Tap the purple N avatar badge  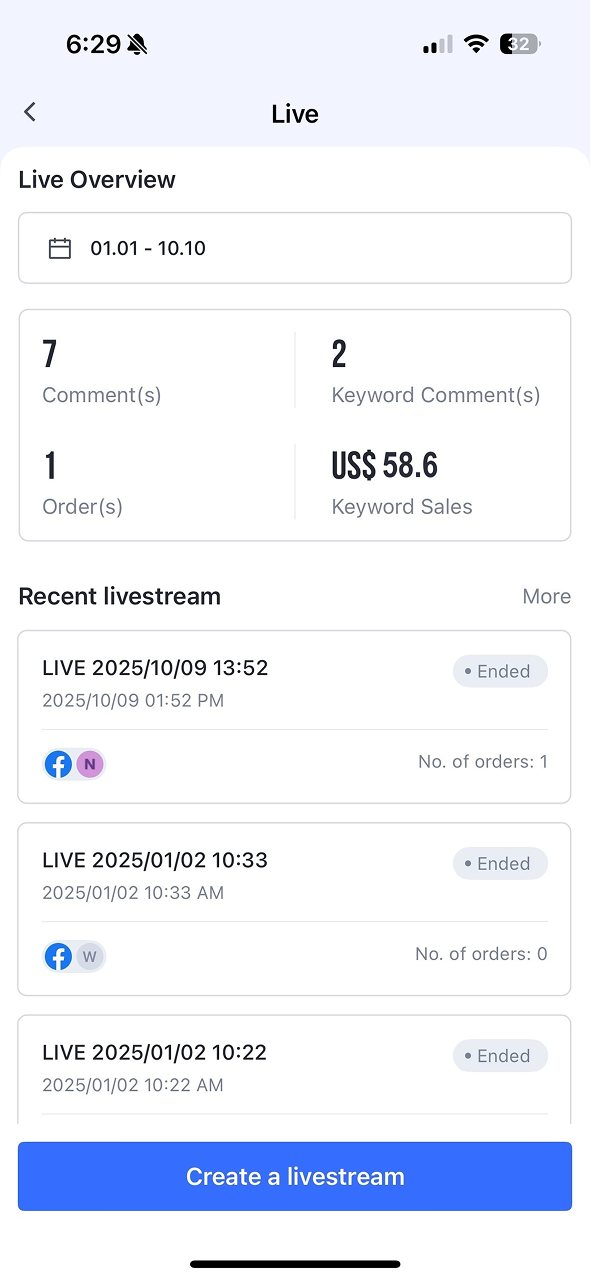click(x=90, y=765)
